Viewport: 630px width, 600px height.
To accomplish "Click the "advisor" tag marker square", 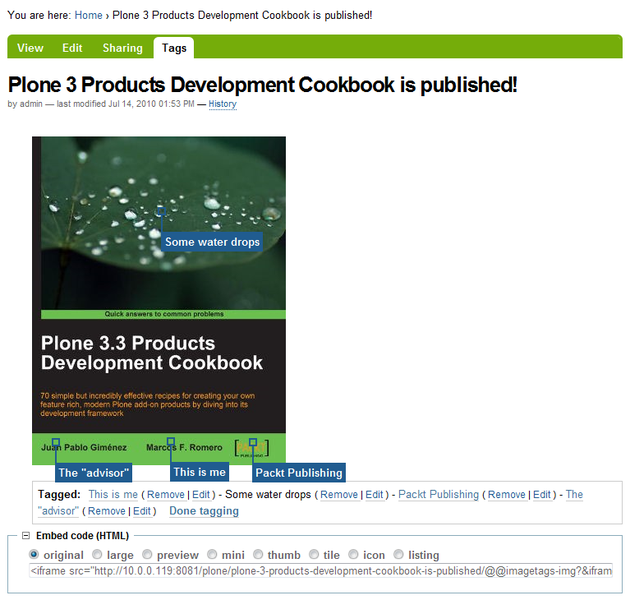I will [x=56, y=441].
